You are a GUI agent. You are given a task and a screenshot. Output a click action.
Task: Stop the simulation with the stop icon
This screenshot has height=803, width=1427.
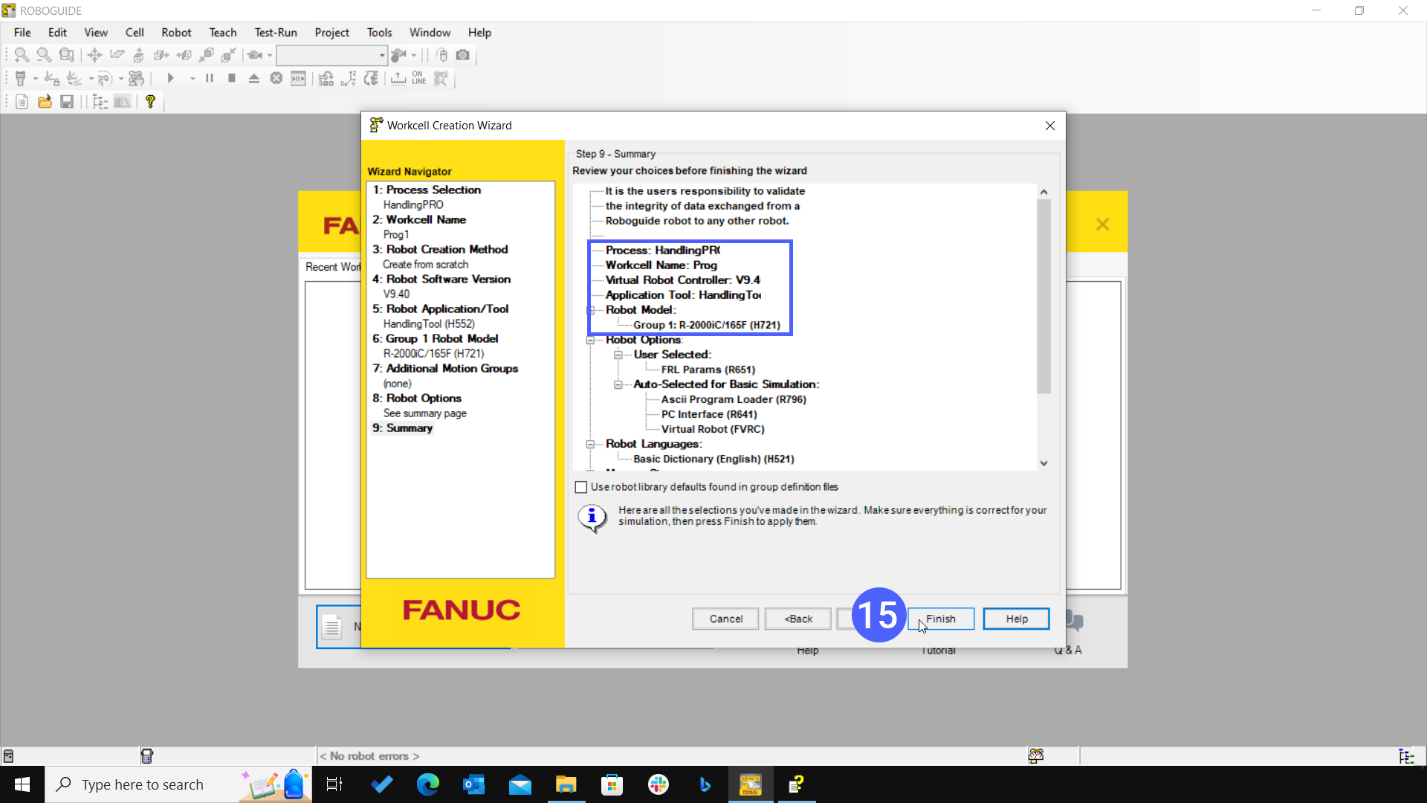(231, 78)
